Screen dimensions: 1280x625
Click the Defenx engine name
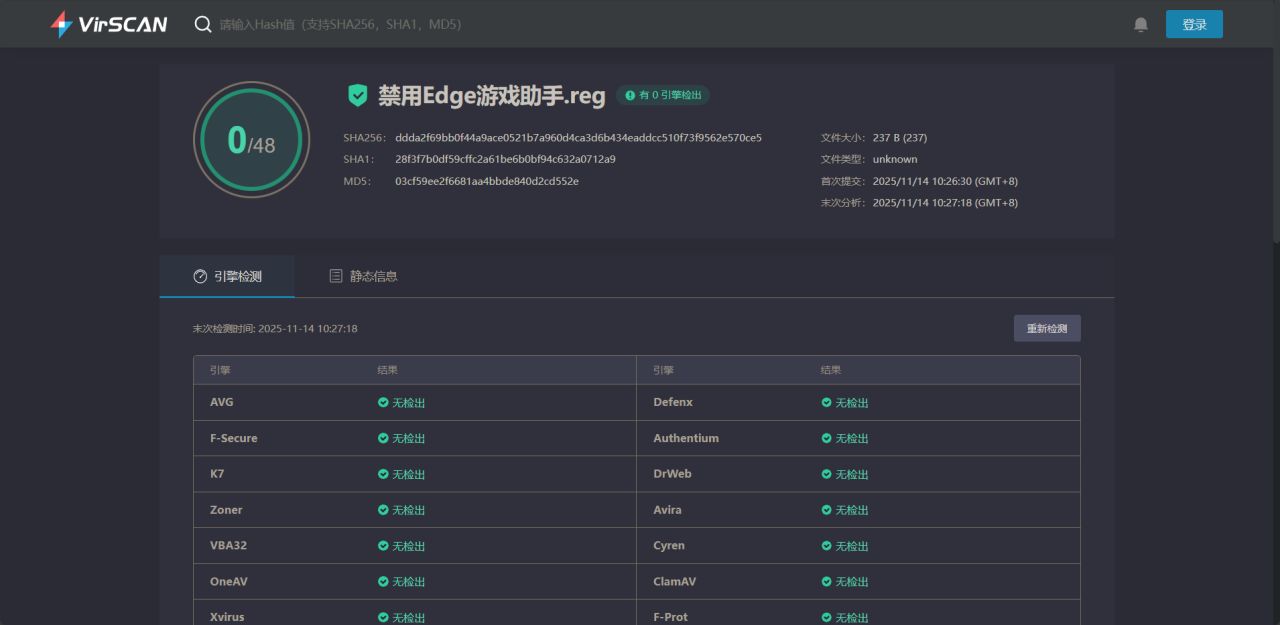point(673,402)
